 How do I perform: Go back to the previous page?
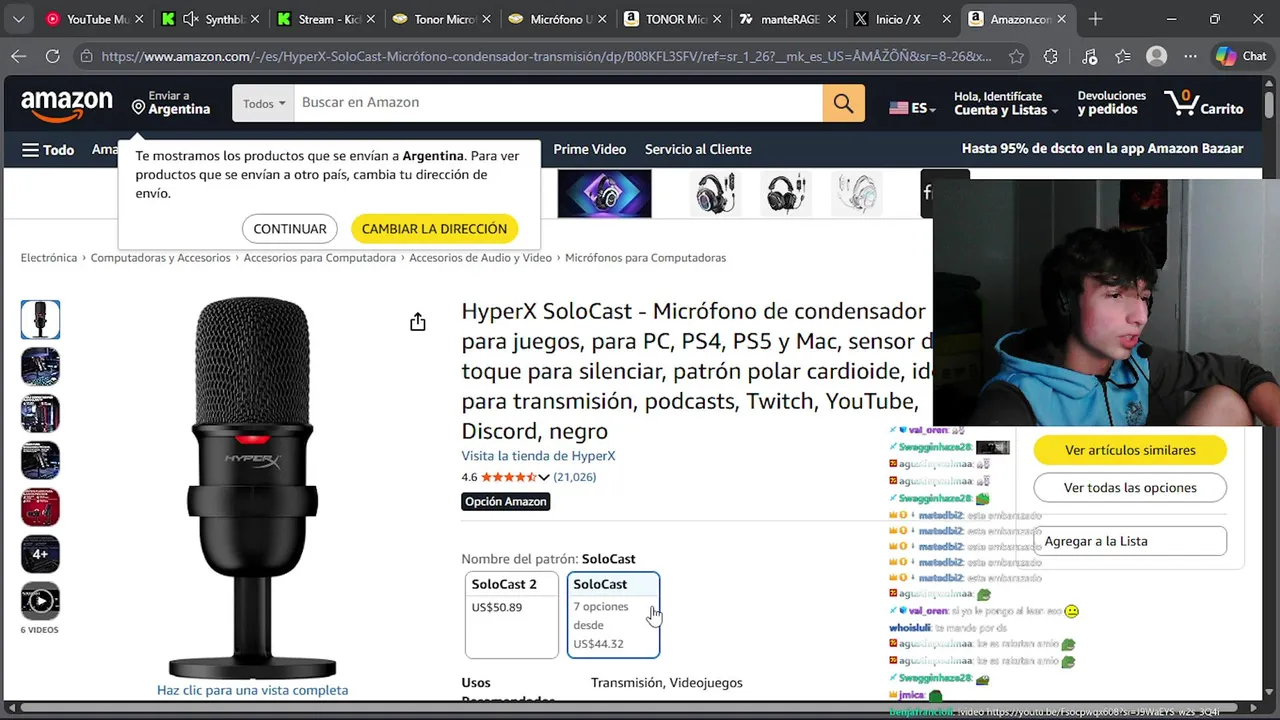click(20, 57)
